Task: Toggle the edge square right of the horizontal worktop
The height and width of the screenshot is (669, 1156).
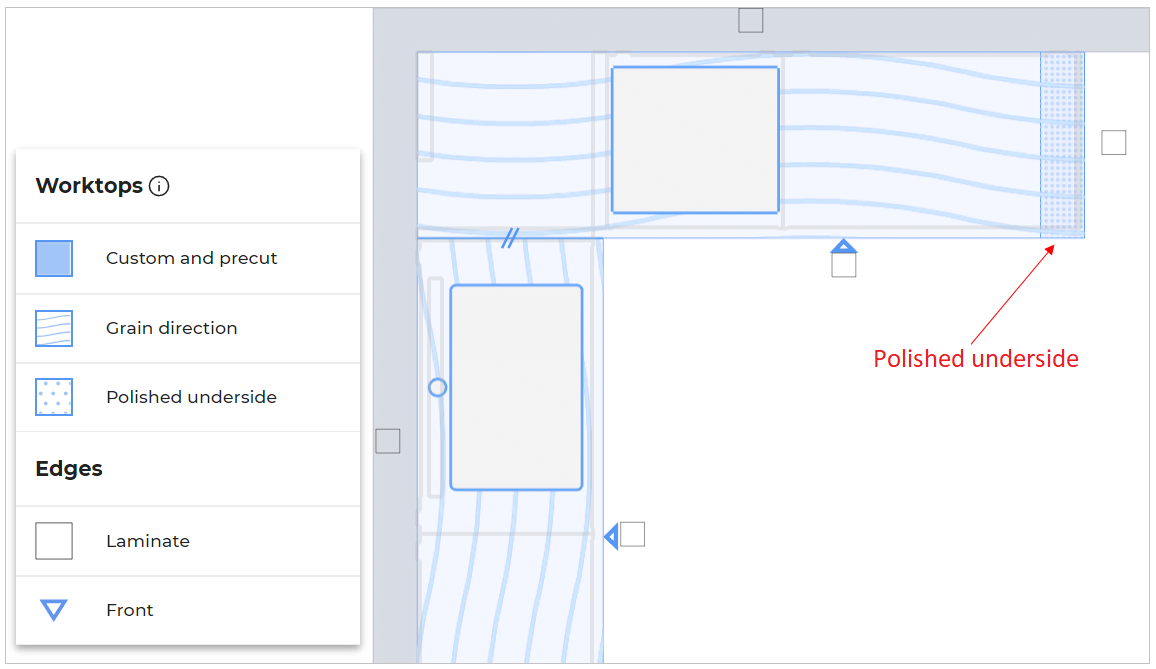Action: pos(1114,143)
